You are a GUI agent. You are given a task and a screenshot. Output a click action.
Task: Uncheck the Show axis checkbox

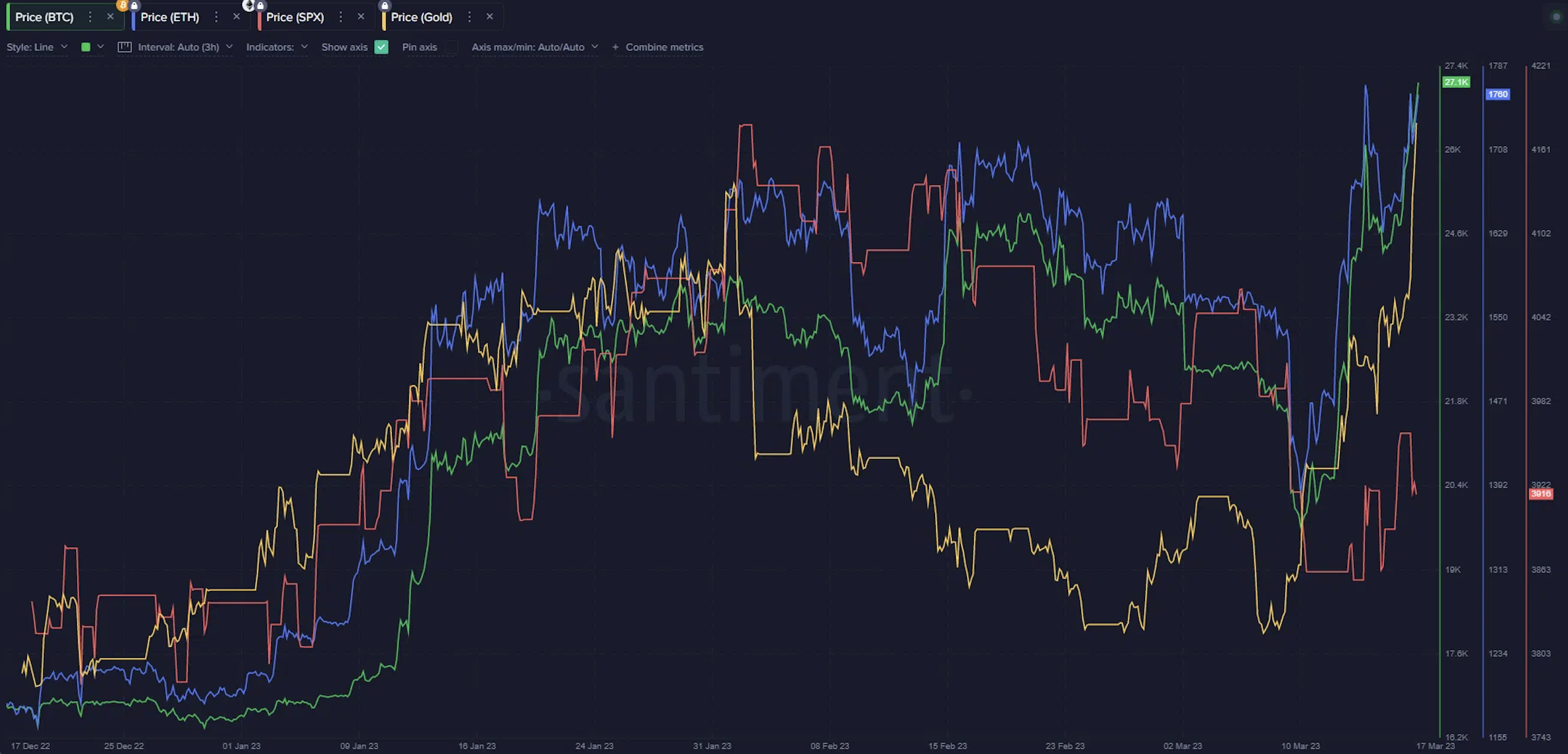pos(381,47)
